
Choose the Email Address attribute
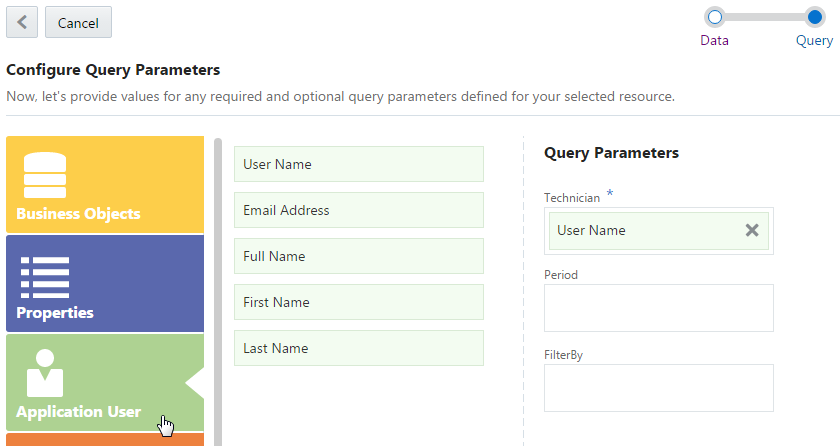point(358,210)
